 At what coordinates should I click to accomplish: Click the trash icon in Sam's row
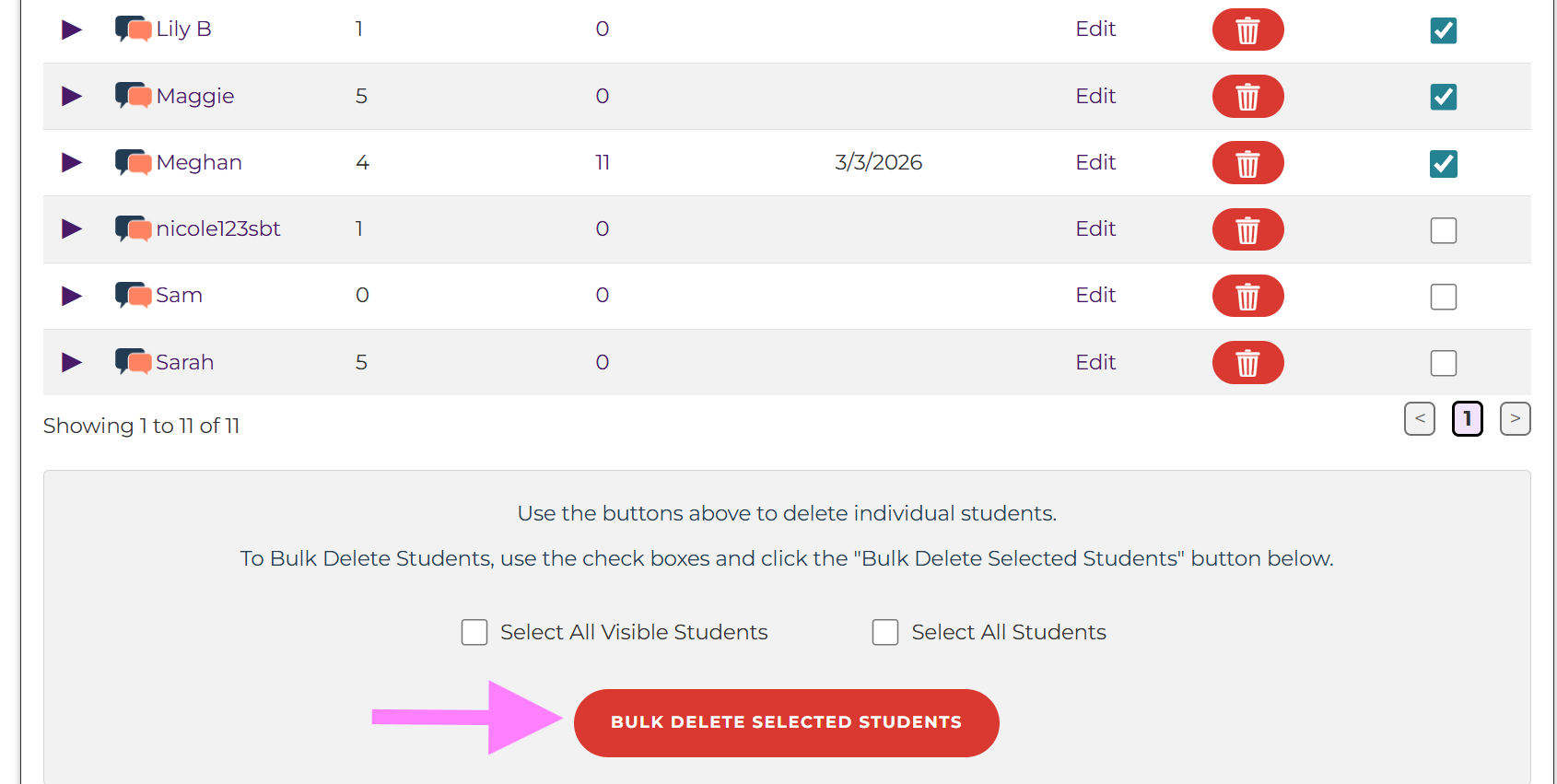point(1247,296)
